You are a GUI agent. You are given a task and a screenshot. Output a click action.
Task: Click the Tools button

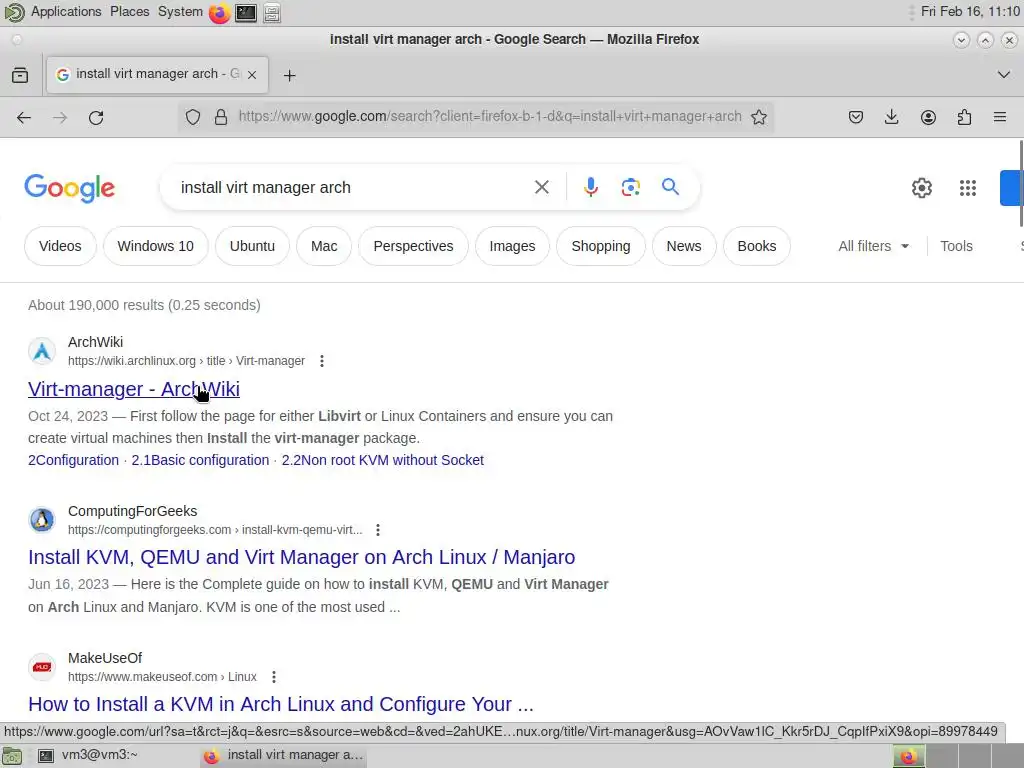(956, 246)
